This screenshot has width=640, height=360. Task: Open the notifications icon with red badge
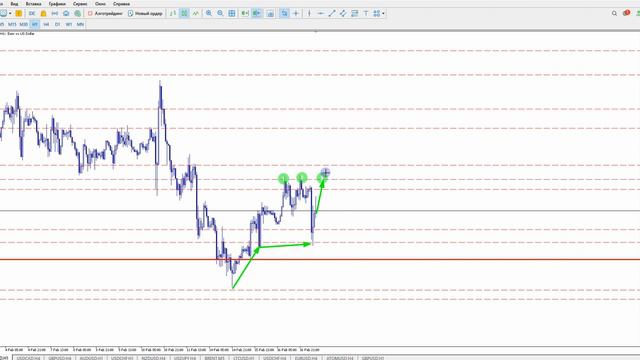point(626,13)
